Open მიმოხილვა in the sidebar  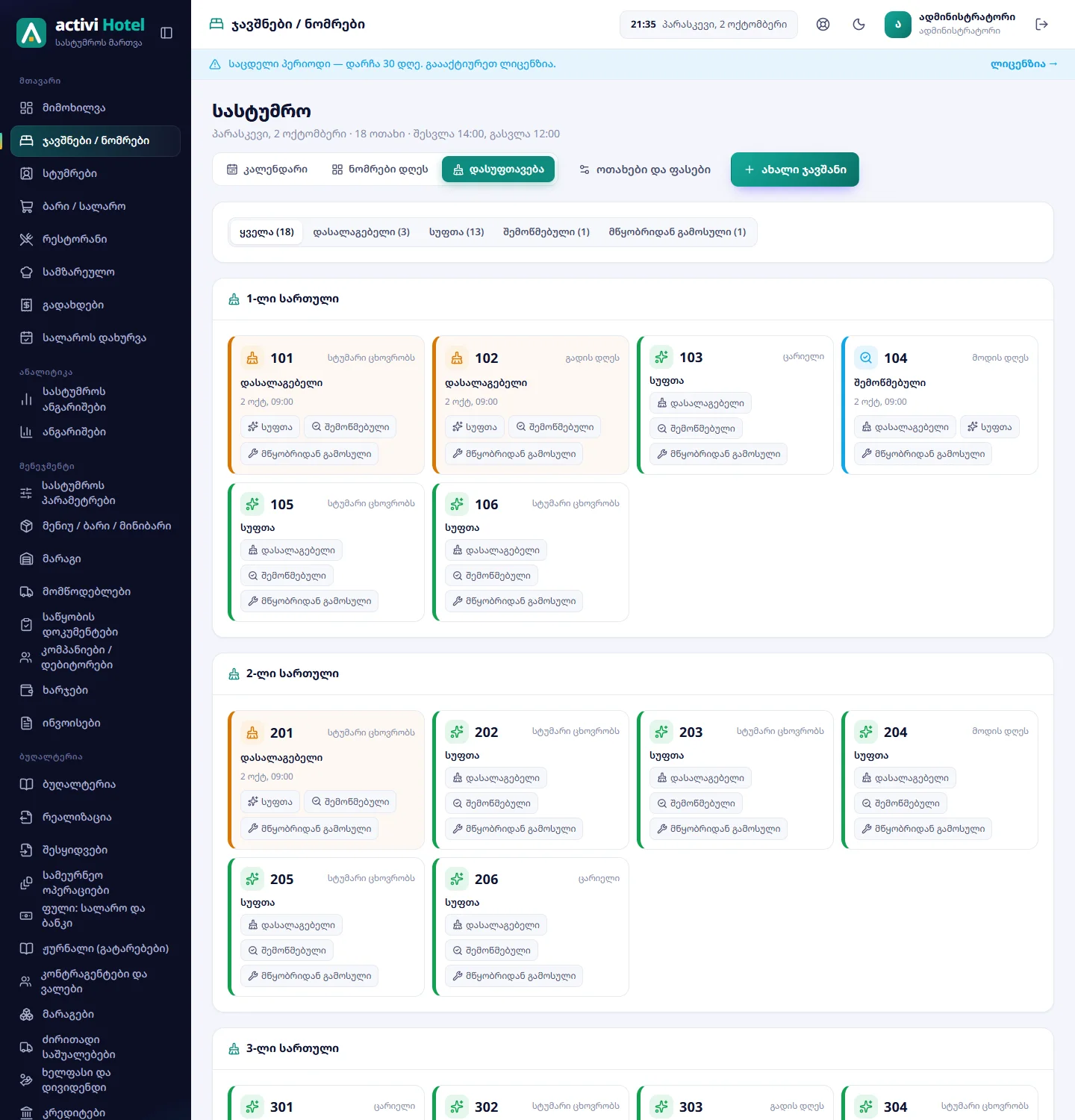point(96,108)
